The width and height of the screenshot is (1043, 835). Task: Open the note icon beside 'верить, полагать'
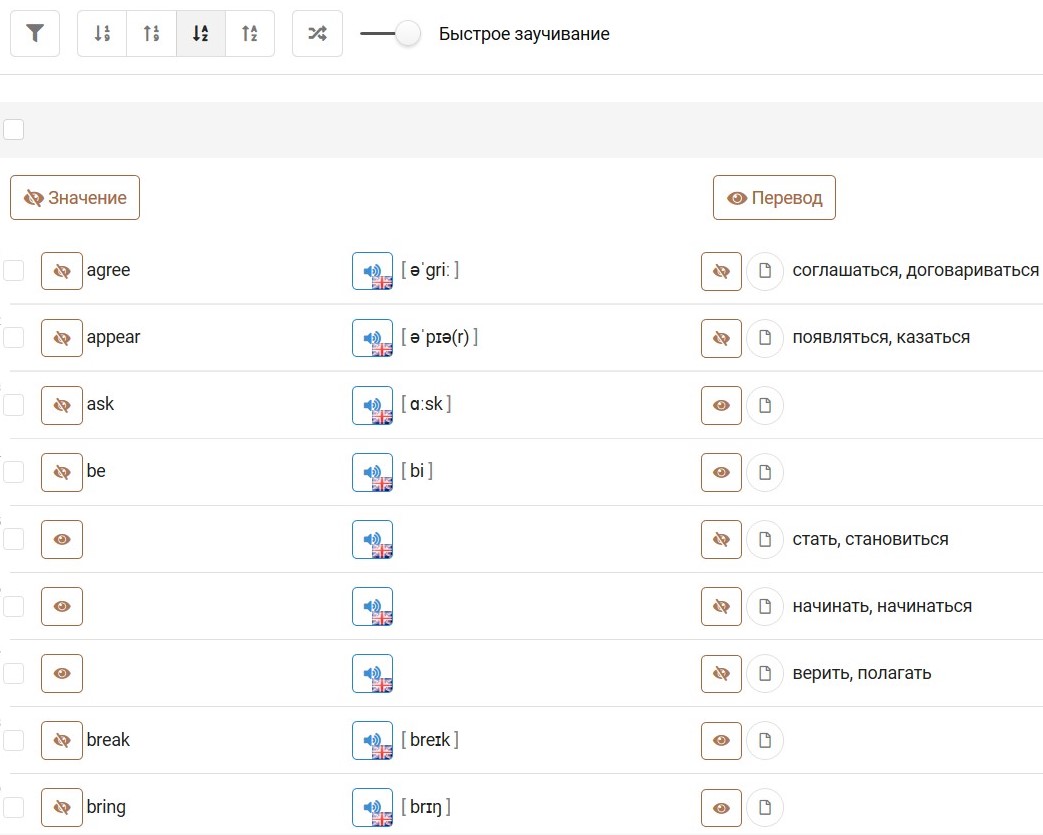point(765,673)
